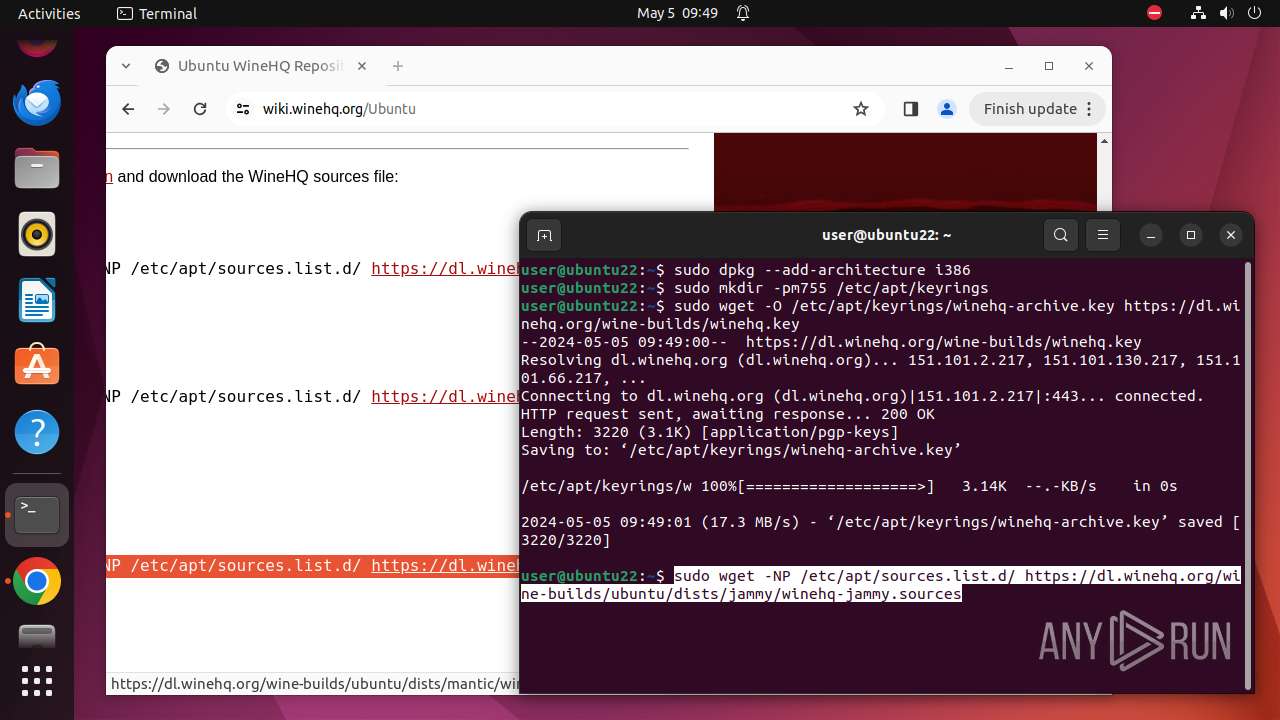
Task: Open highlighted https://dl.wineh link
Action: click(x=445, y=565)
